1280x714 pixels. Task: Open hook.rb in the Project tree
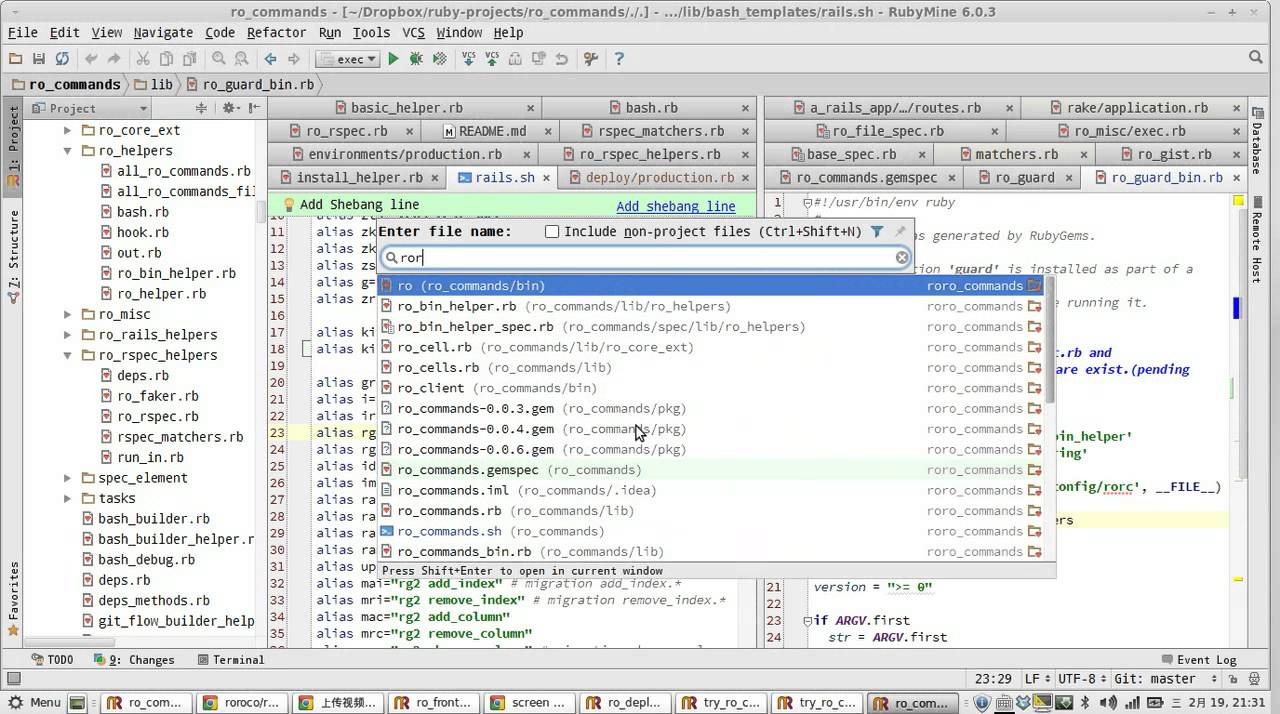142,232
